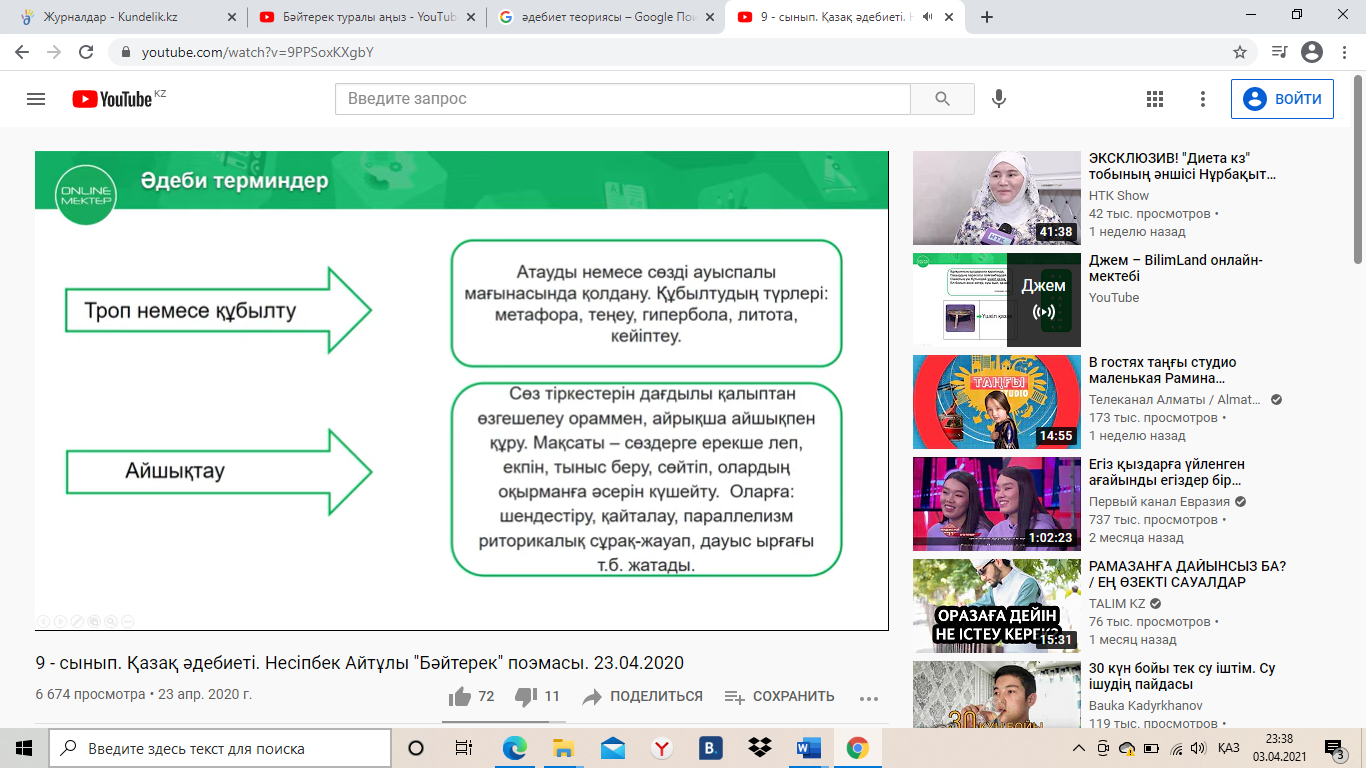Launch Microsoft Edge from the taskbar
Viewport: 1366px width, 768px height.
[x=514, y=748]
